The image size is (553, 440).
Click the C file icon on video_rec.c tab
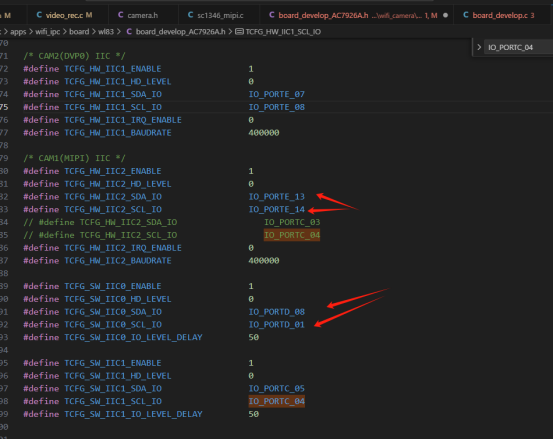39,15
